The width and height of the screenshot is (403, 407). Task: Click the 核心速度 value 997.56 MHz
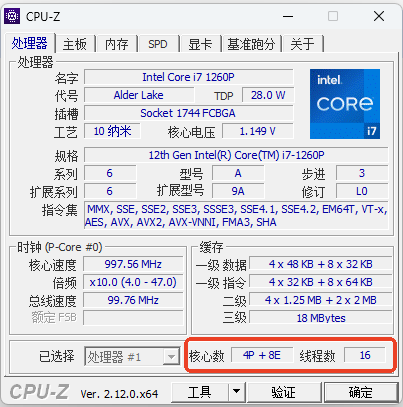pyautogui.click(x=133, y=264)
